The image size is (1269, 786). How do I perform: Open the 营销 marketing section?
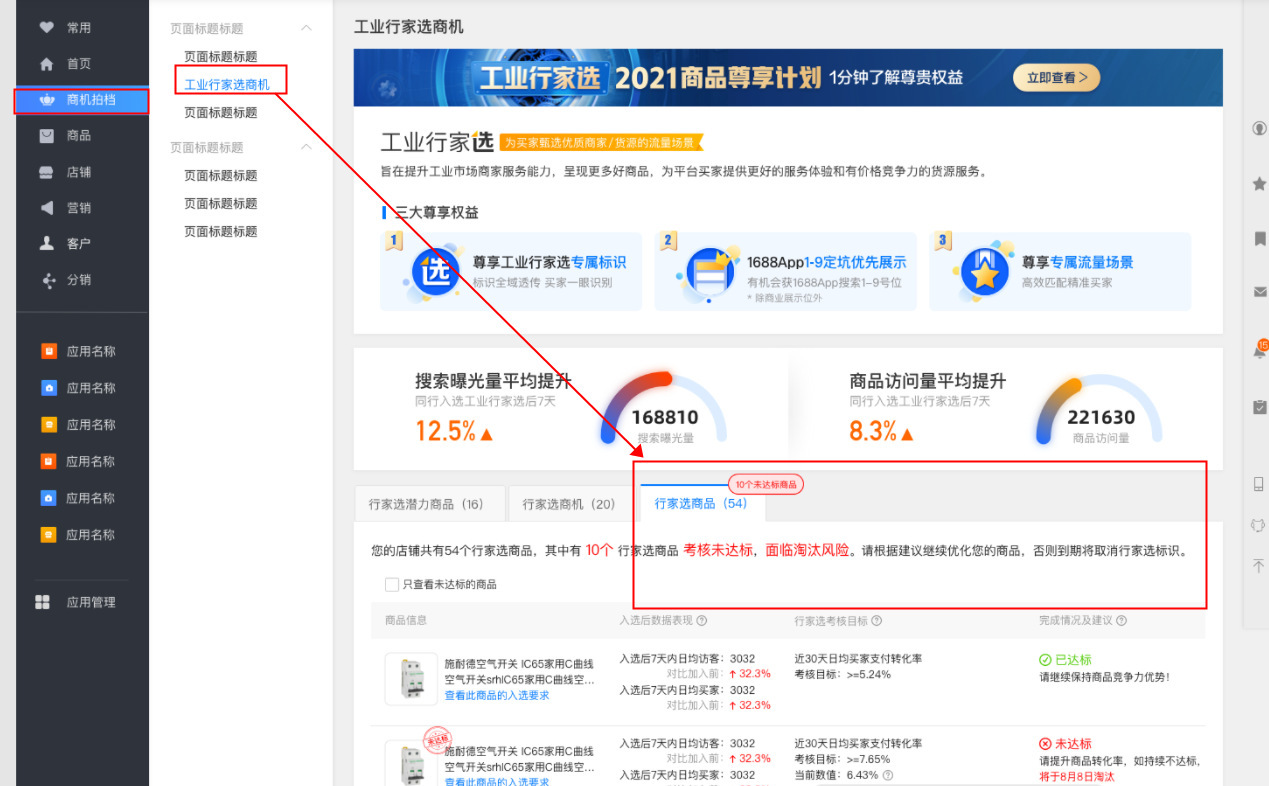click(78, 208)
